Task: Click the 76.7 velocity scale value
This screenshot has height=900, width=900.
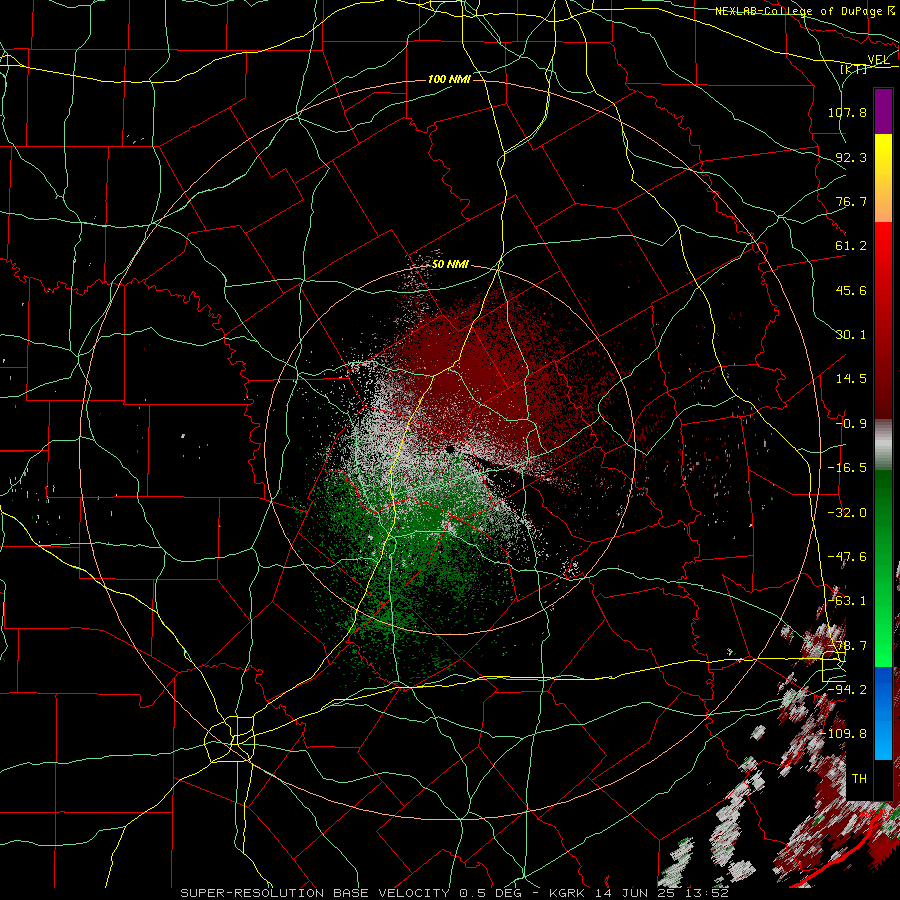Action: [851, 201]
